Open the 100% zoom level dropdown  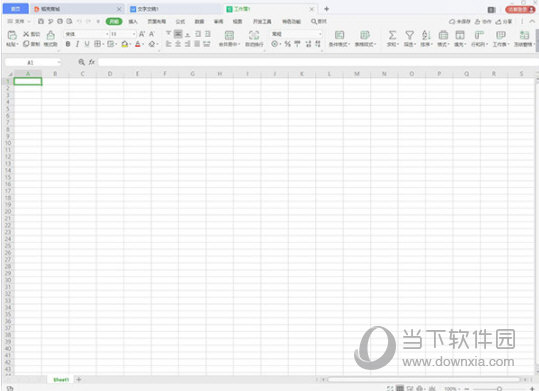(x=451, y=389)
